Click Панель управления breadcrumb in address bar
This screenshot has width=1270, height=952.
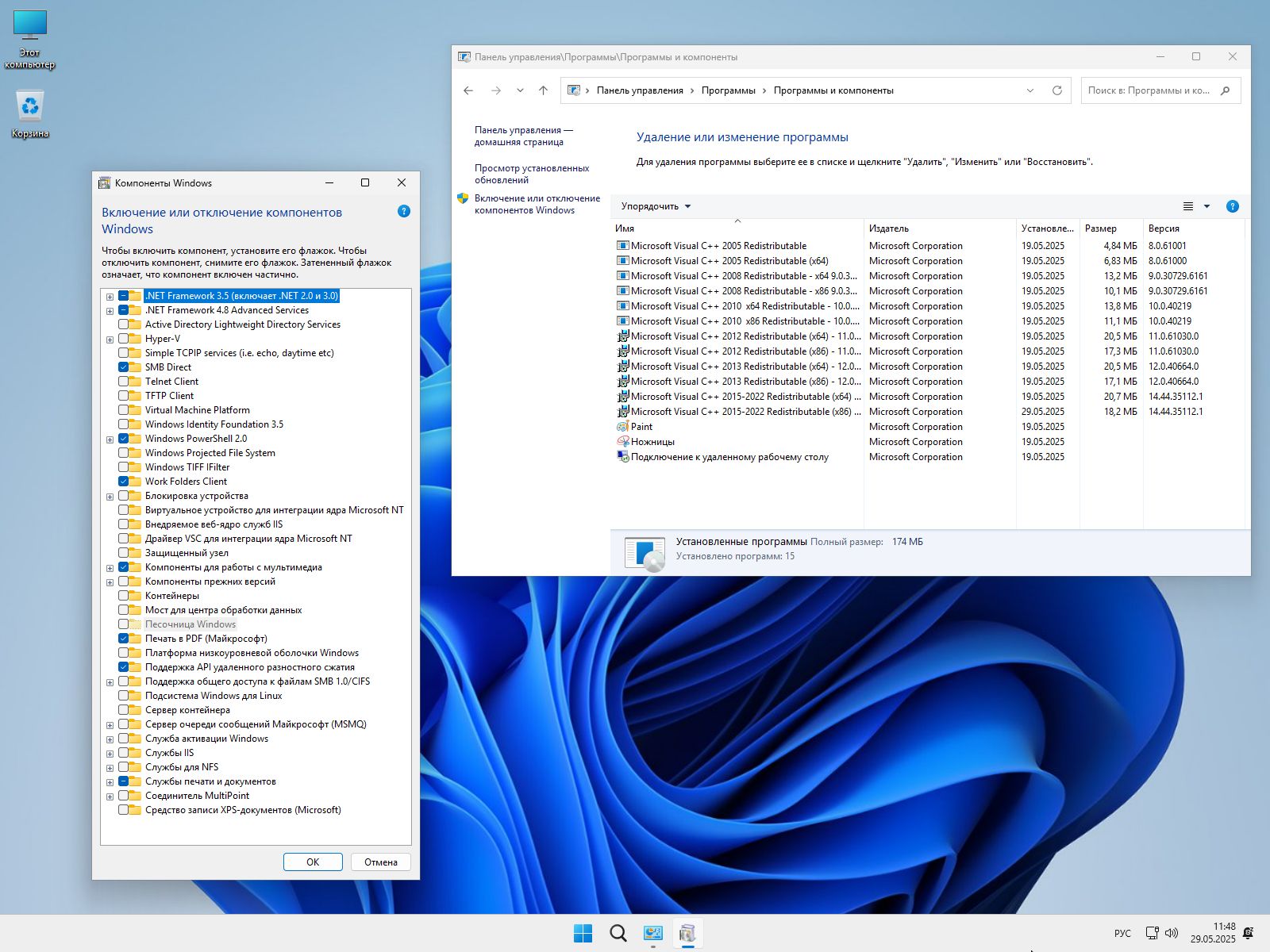pyautogui.click(x=640, y=90)
